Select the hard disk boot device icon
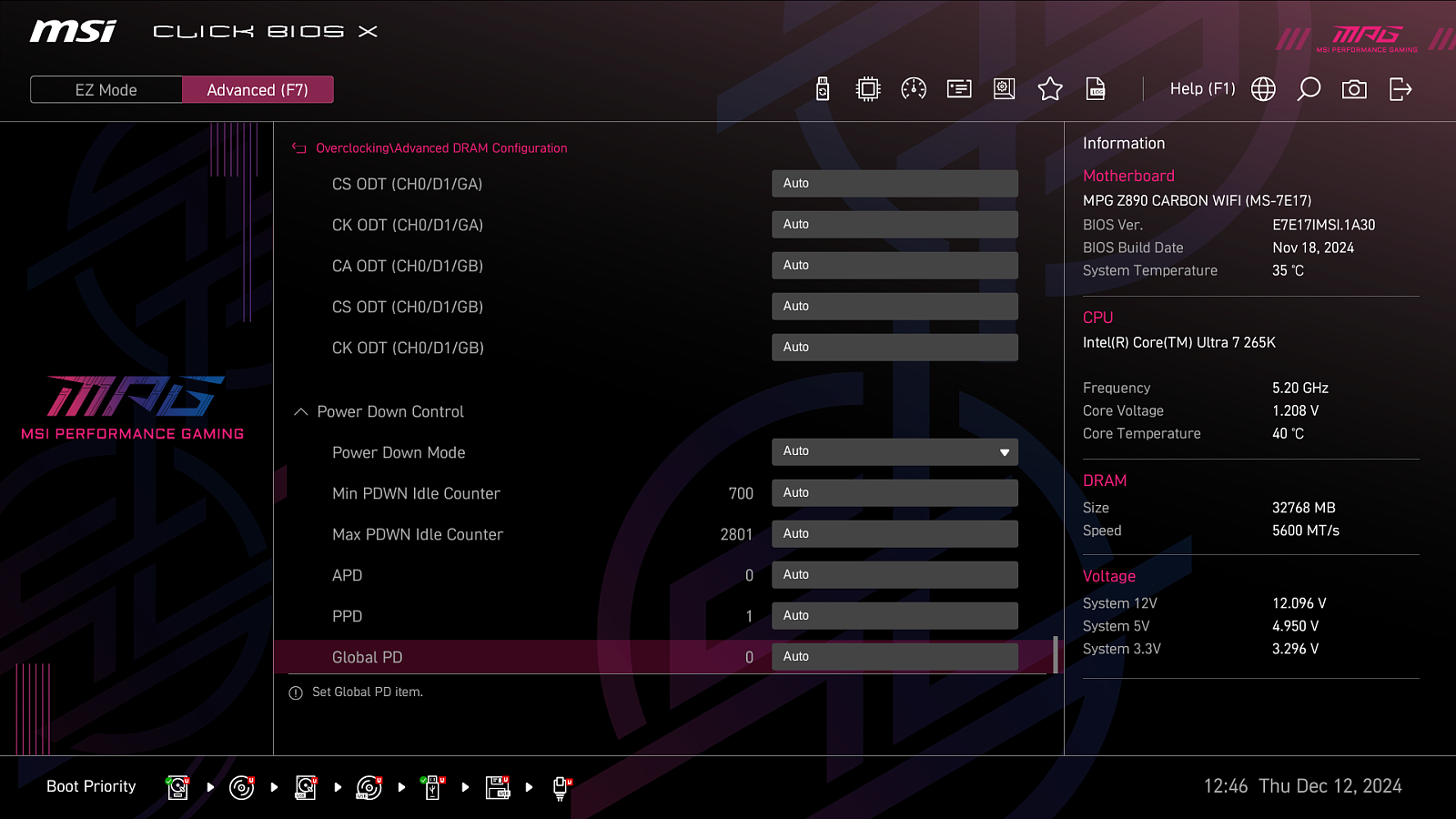The height and width of the screenshot is (819, 1456). click(x=177, y=787)
